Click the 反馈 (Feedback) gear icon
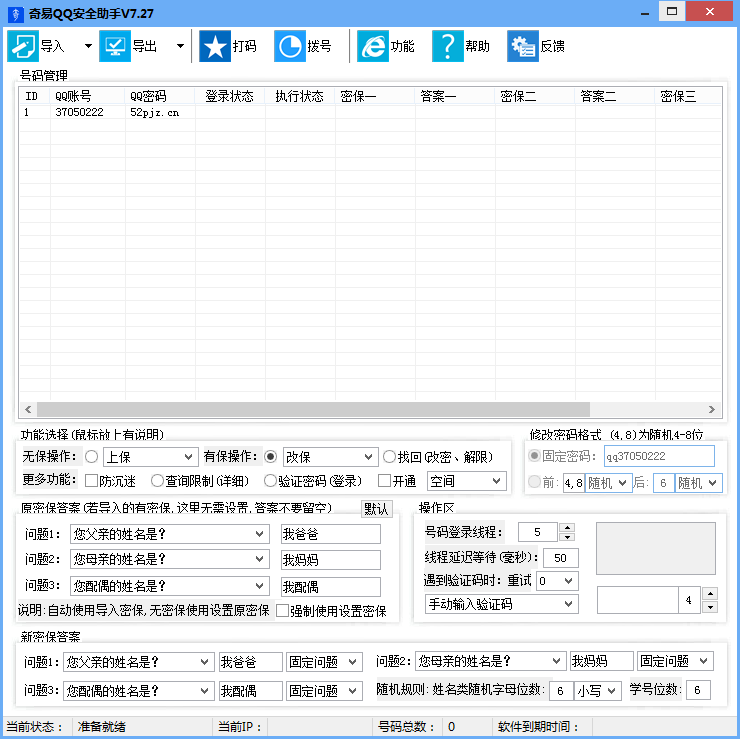Screen dimensions: 740x739 point(522,46)
